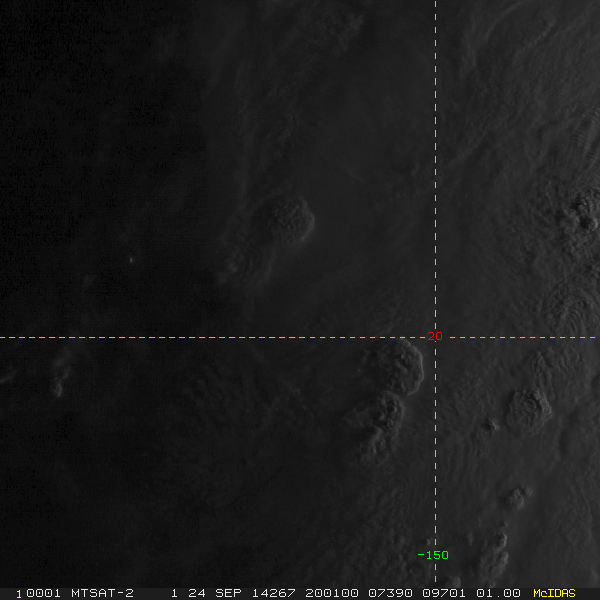Viewport: 600px width, 600px height.
Task: Click the red 20 latitude label
Action: pos(435,336)
